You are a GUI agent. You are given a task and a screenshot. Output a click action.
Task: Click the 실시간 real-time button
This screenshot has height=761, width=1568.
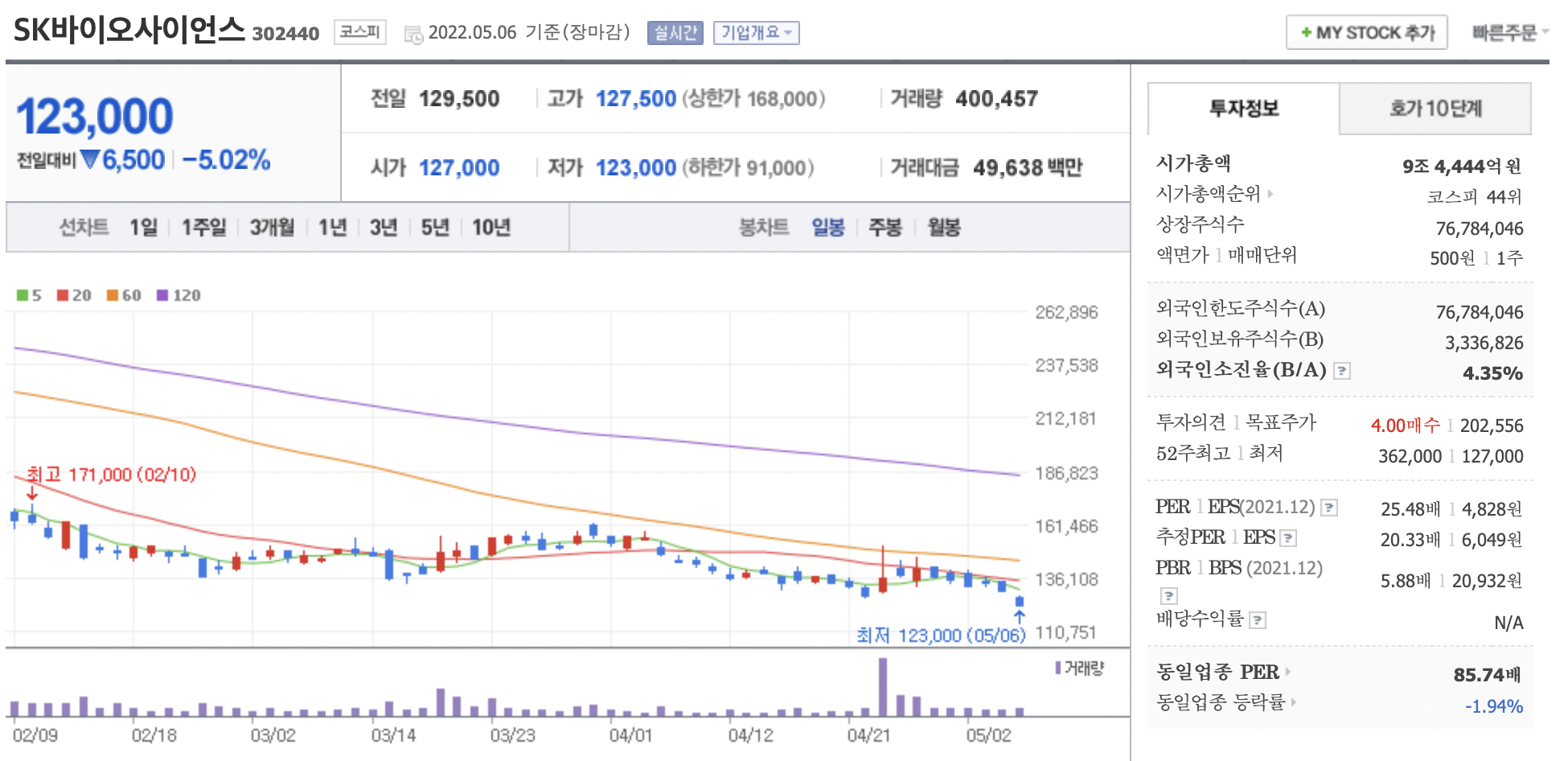tap(675, 33)
